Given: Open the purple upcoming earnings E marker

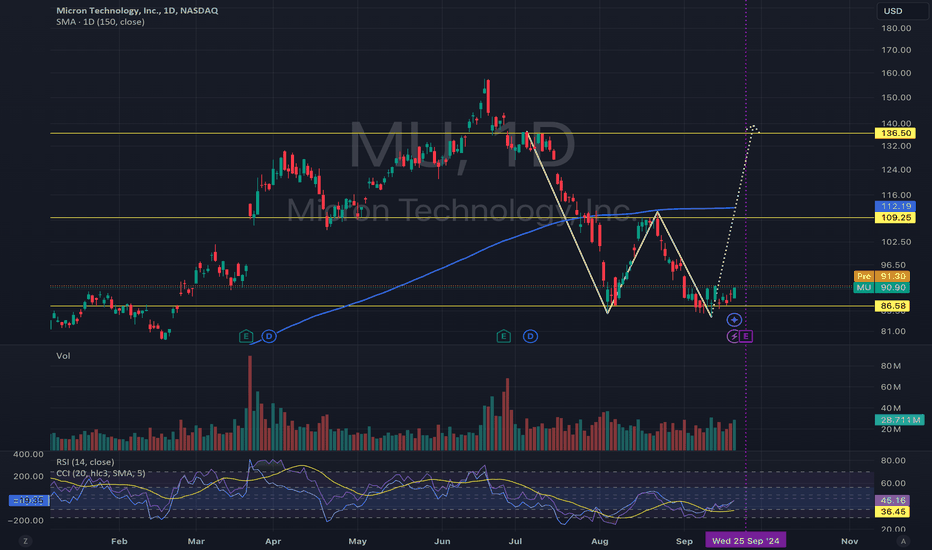Looking at the screenshot, I should (746, 337).
